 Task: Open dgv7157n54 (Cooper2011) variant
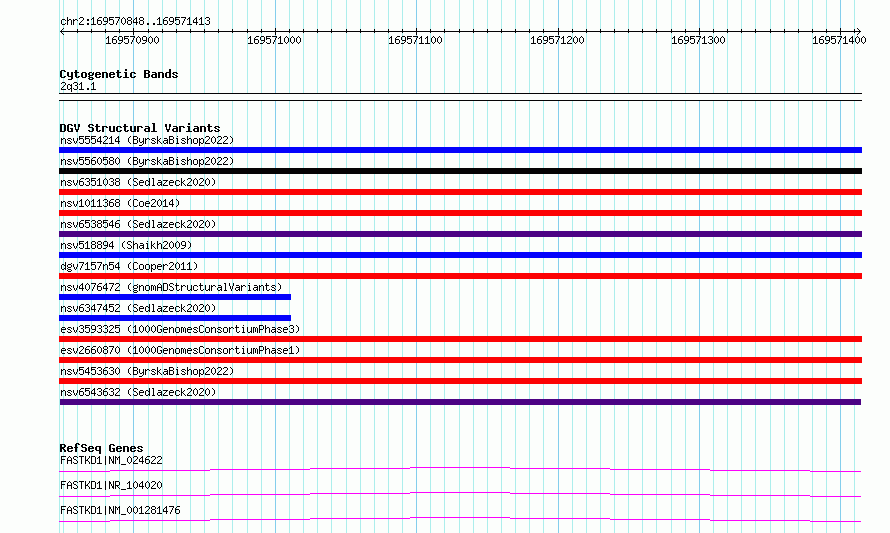click(129, 266)
